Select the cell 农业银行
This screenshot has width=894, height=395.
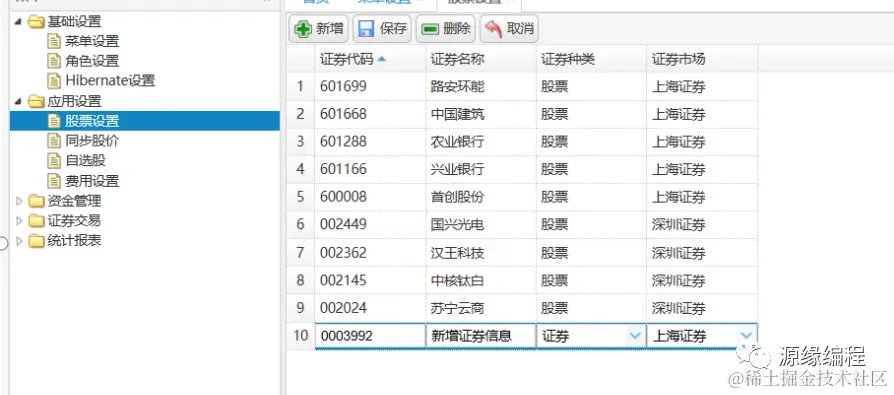(481, 142)
